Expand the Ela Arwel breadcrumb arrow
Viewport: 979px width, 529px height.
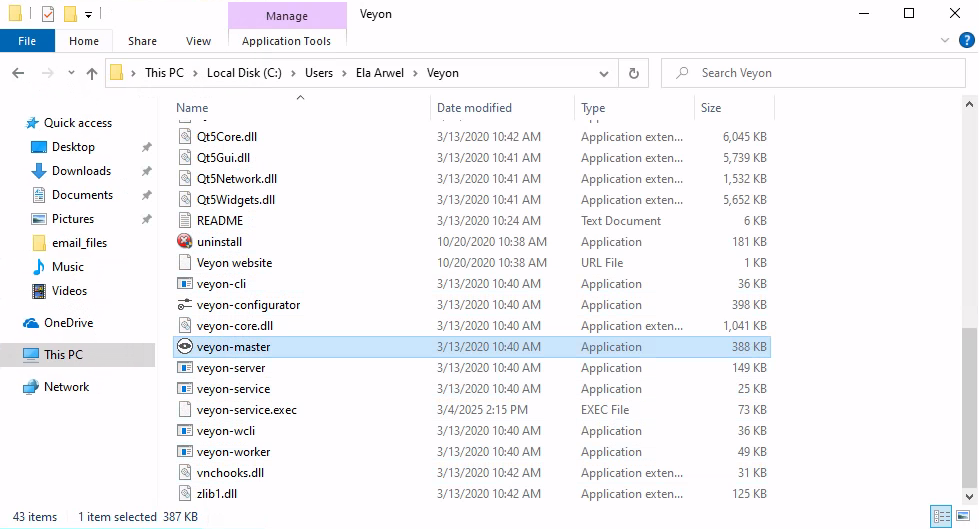pos(415,73)
